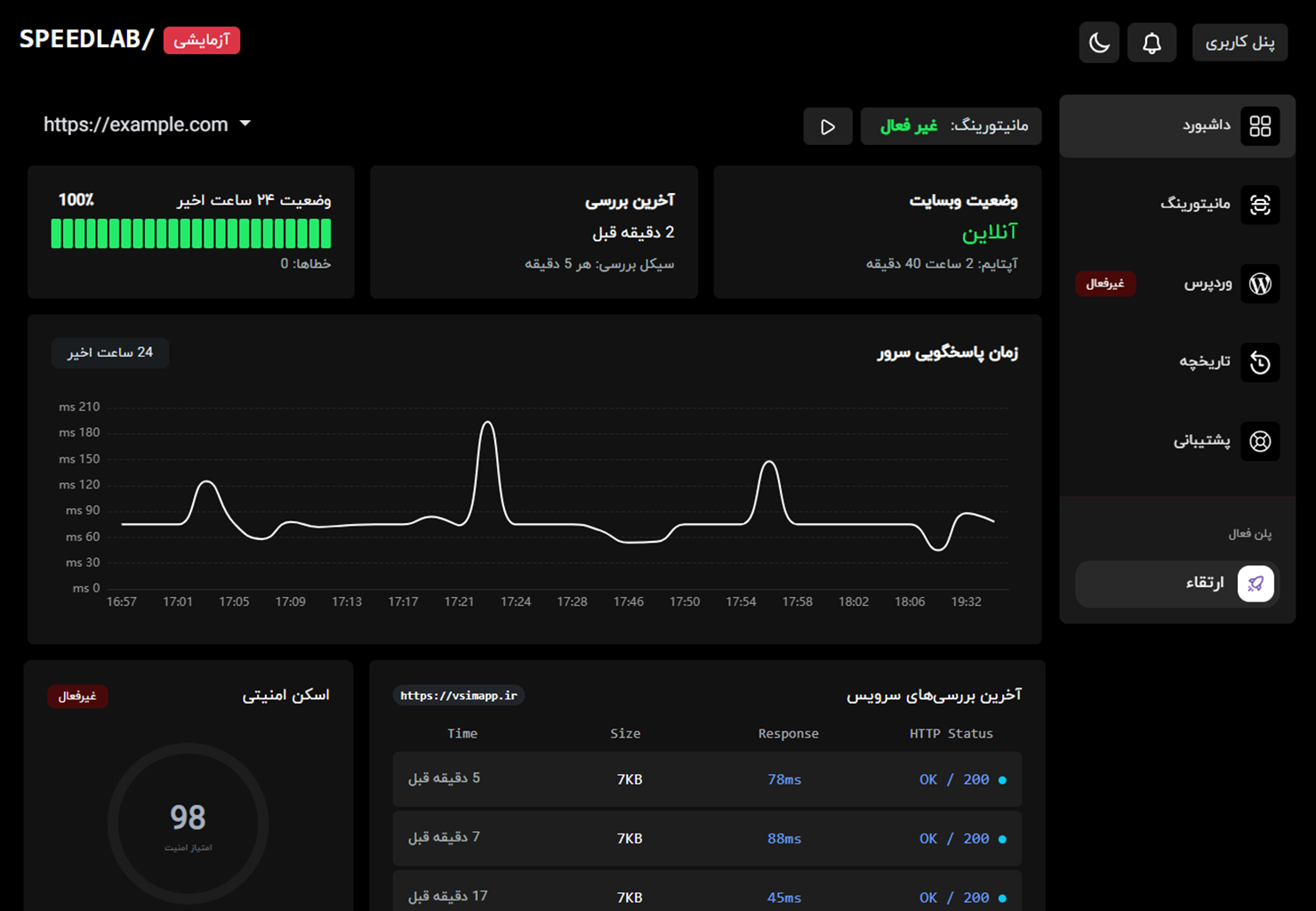Click the Time column header
This screenshot has width=1316, height=911.
(462, 734)
